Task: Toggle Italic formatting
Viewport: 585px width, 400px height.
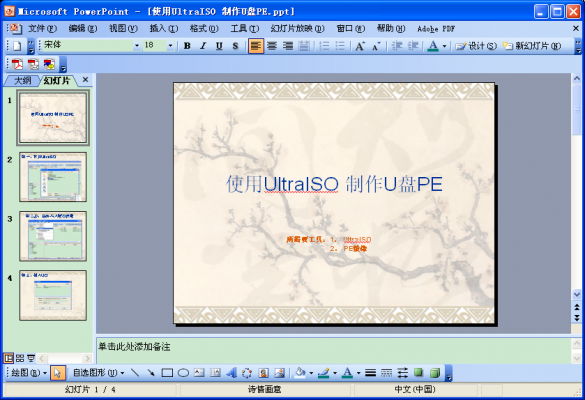Action: (x=203, y=46)
